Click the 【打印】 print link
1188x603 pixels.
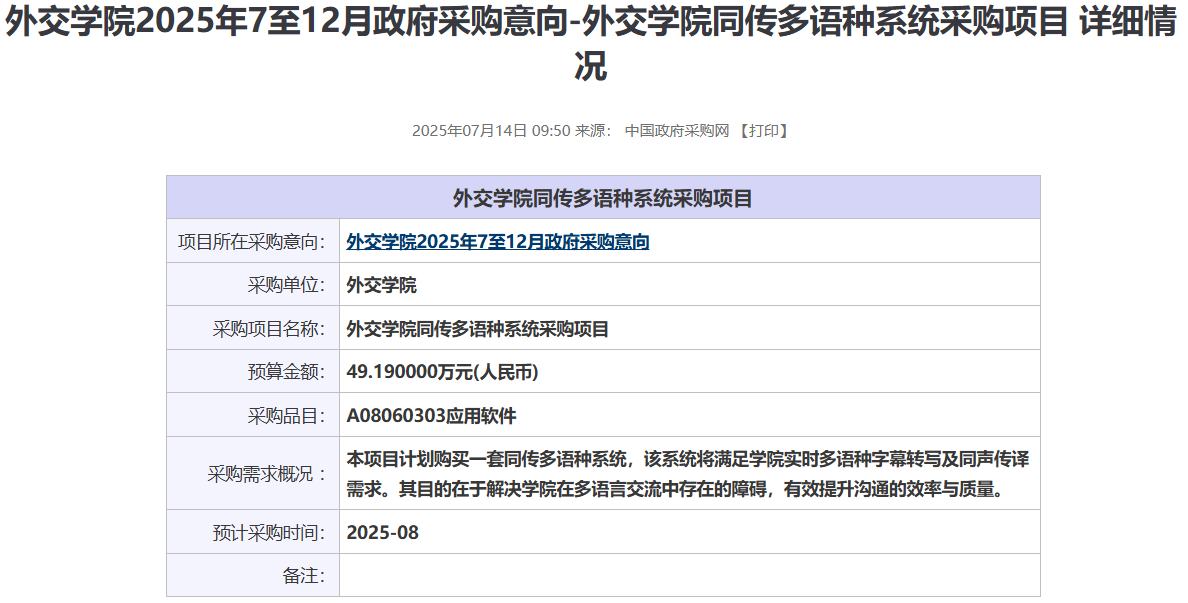click(x=764, y=131)
